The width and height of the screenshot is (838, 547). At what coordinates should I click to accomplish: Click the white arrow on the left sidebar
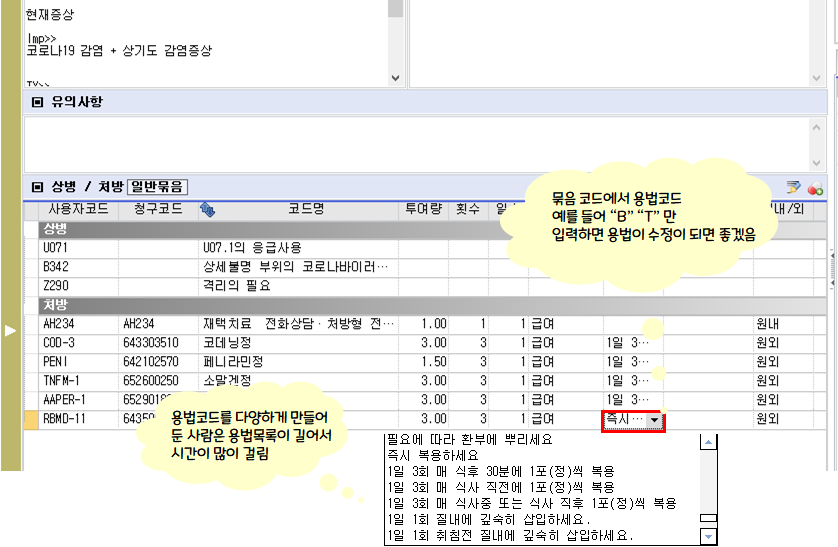coord(10,330)
